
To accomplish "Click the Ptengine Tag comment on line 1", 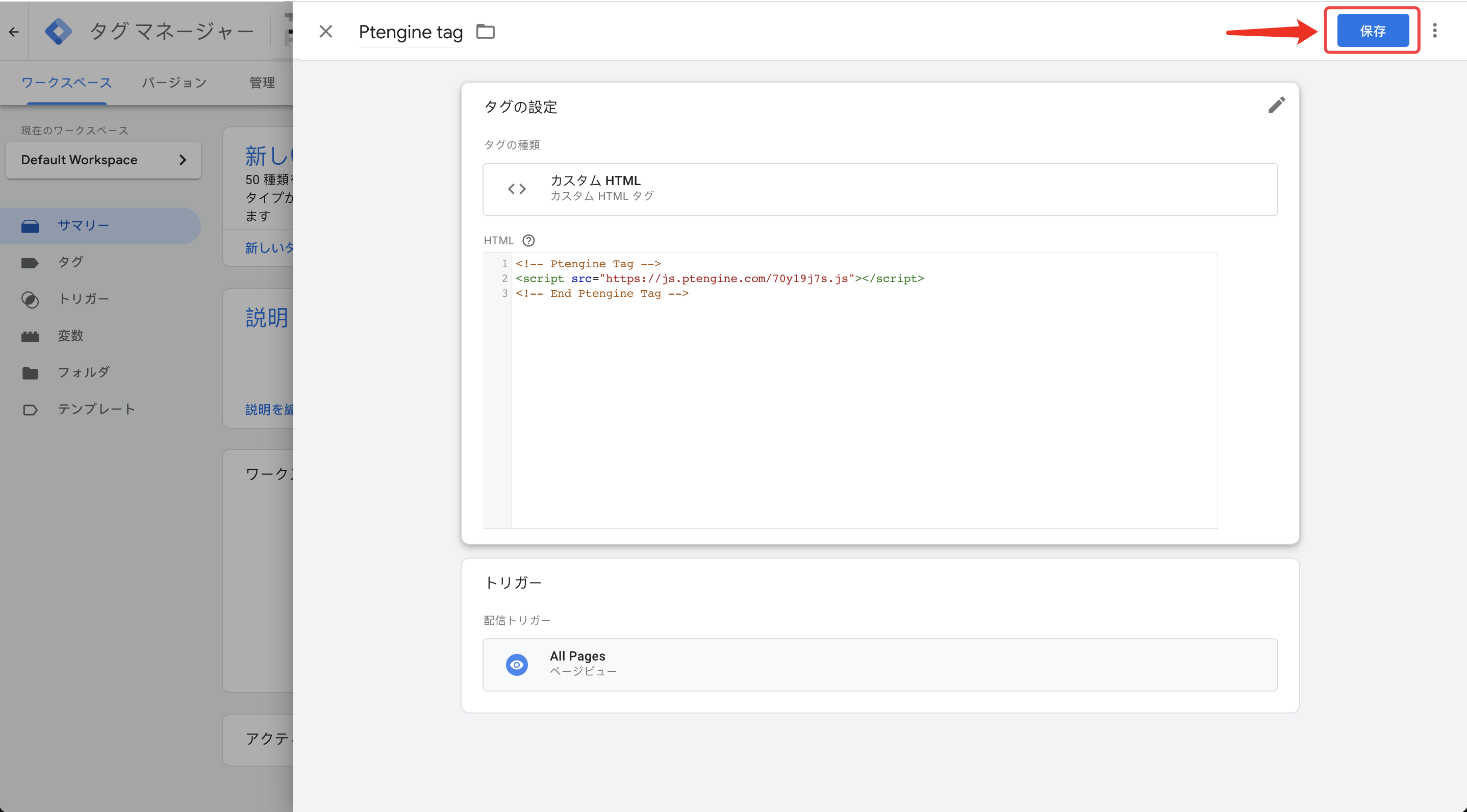I will point(588,264).
